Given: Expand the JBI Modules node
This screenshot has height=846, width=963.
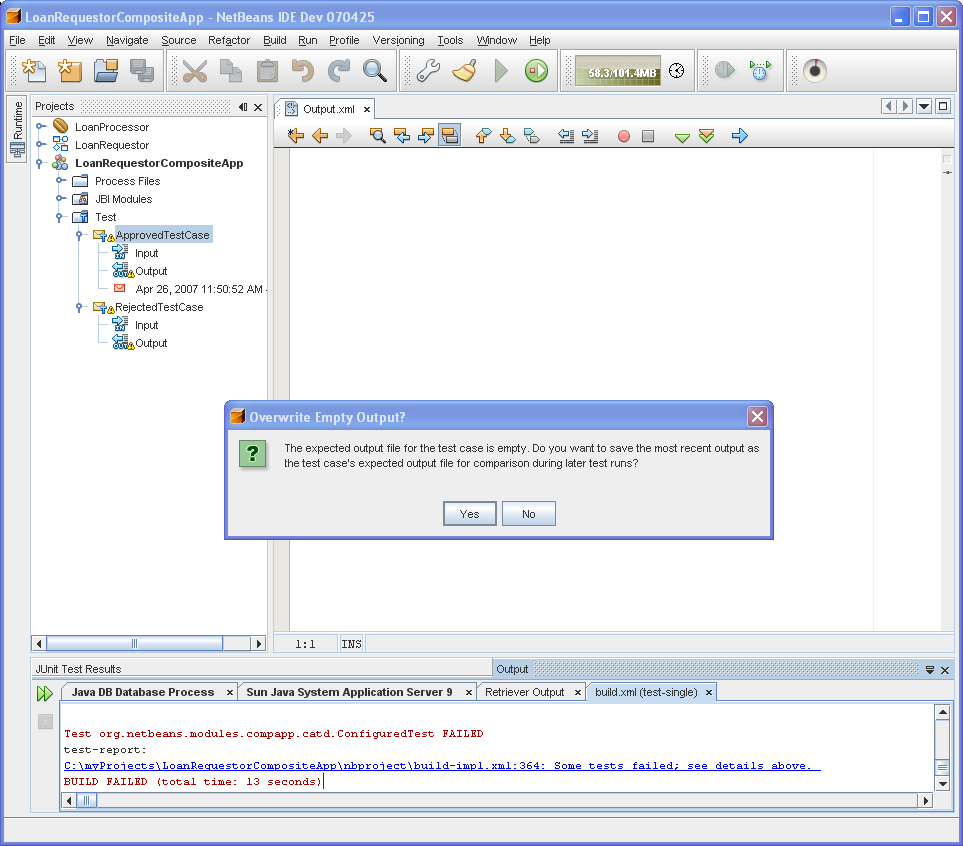Looking at the screenshot, I should [60, 198].
